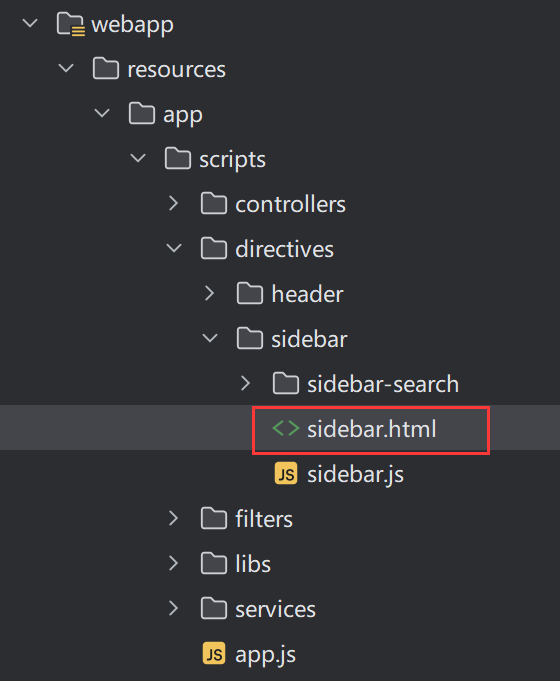Click the webapp folder icon
Image resolution: width=560 pixels, height=681 pixels.
70,24
